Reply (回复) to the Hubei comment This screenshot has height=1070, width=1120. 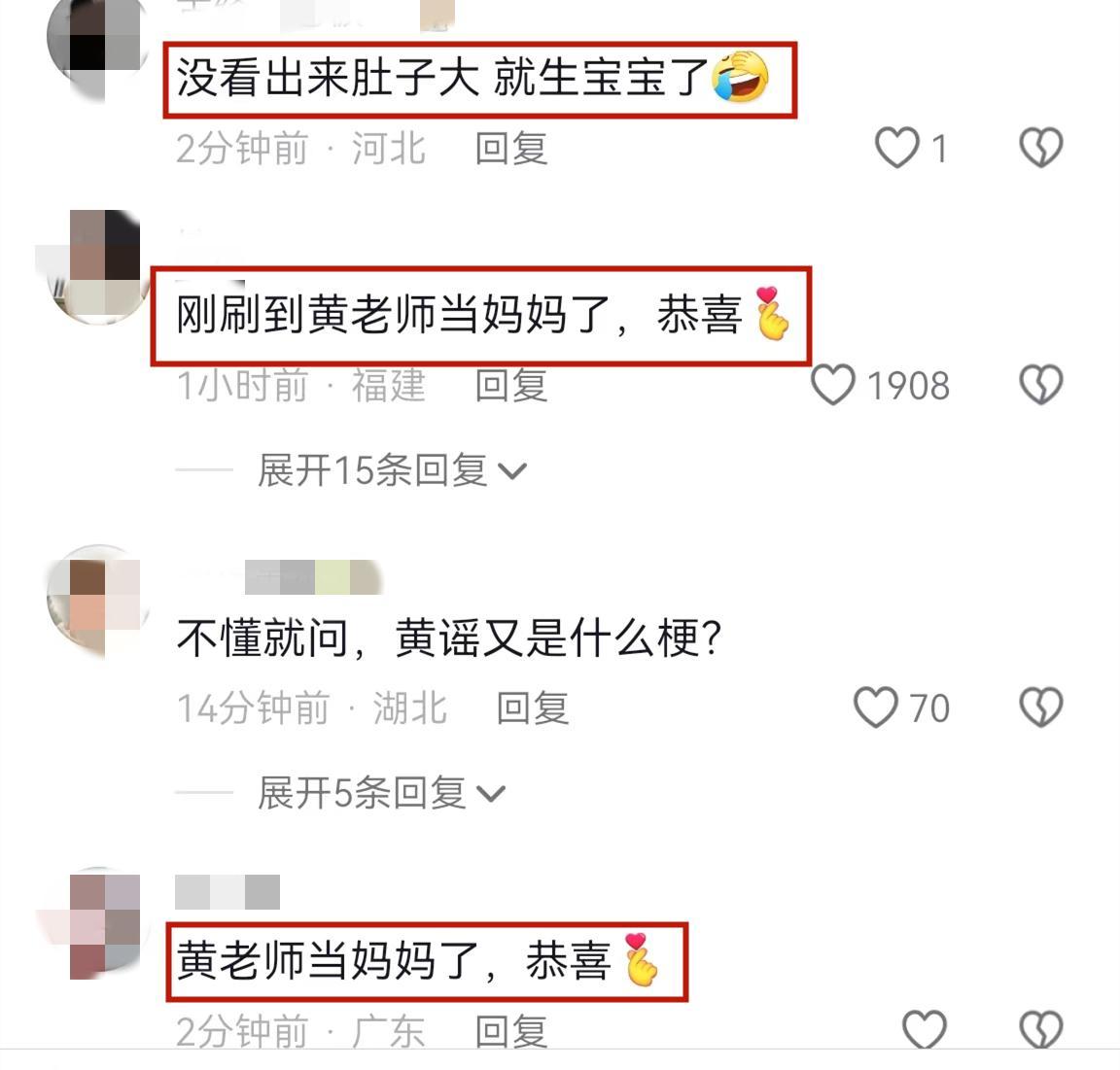coord(533,708)
